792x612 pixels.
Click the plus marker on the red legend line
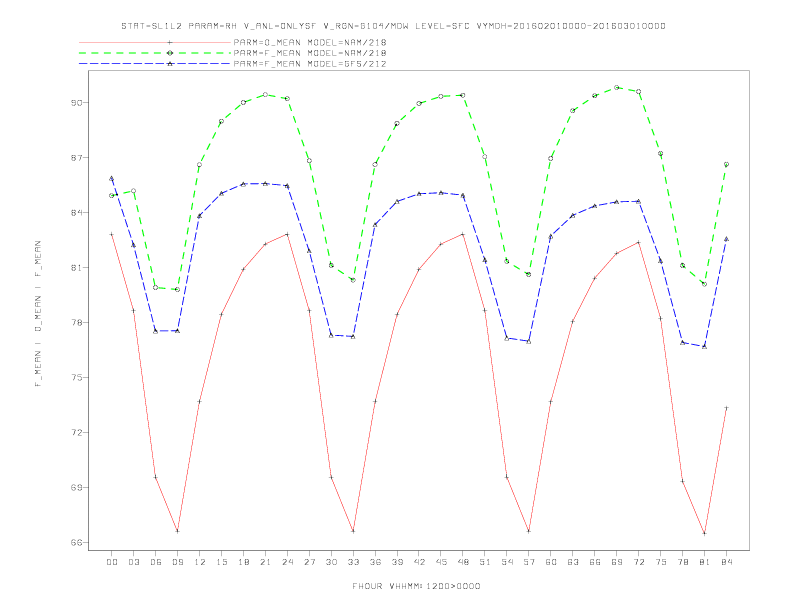coord(170,42)
